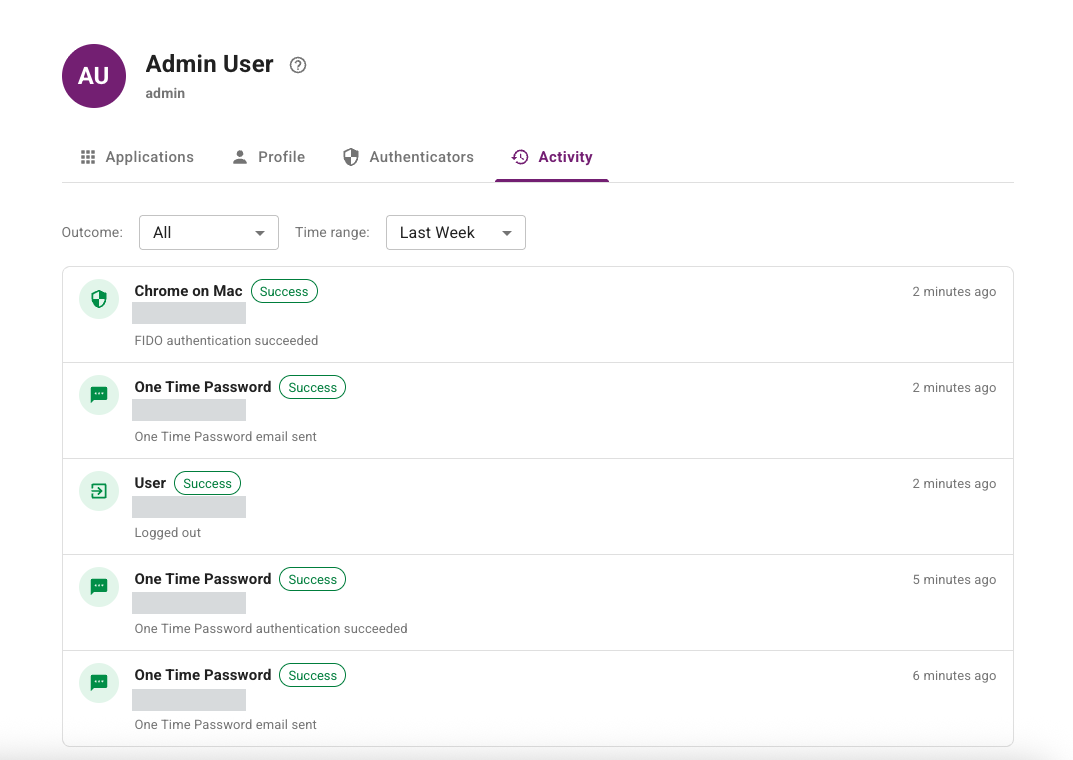The image size is (1073, 760).
Task: Open the help question mark beside Admin User
Action: [x=298, y=65]
